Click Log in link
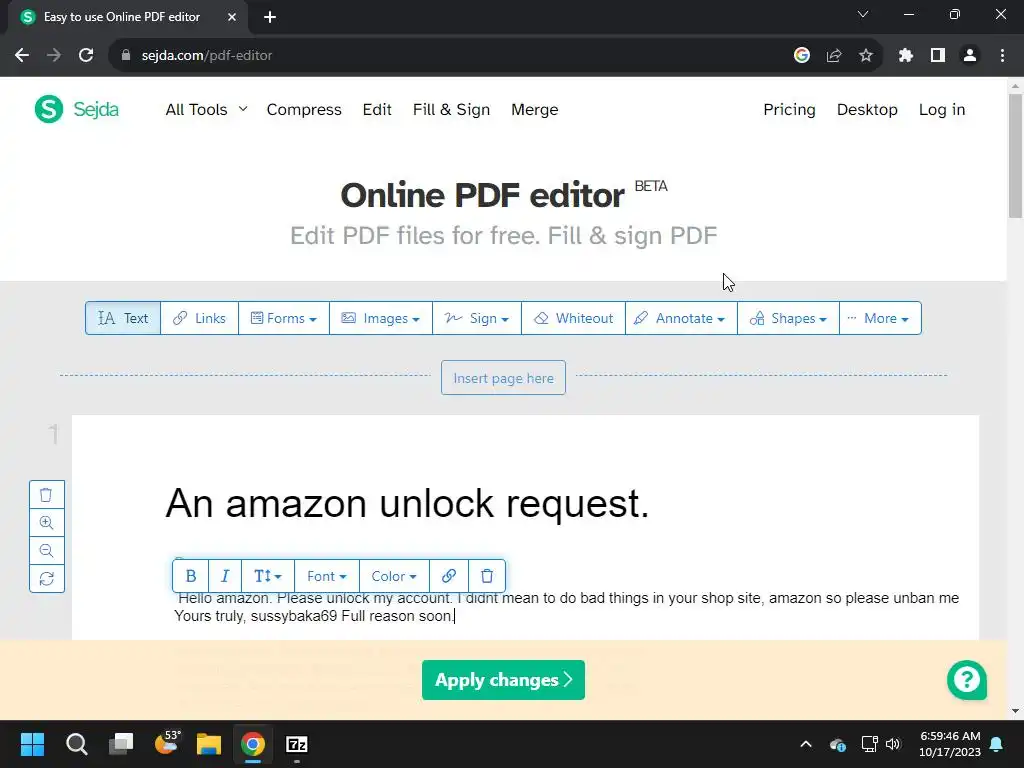Viewport: 1024px width, 768px height. [x=941, y=110]
